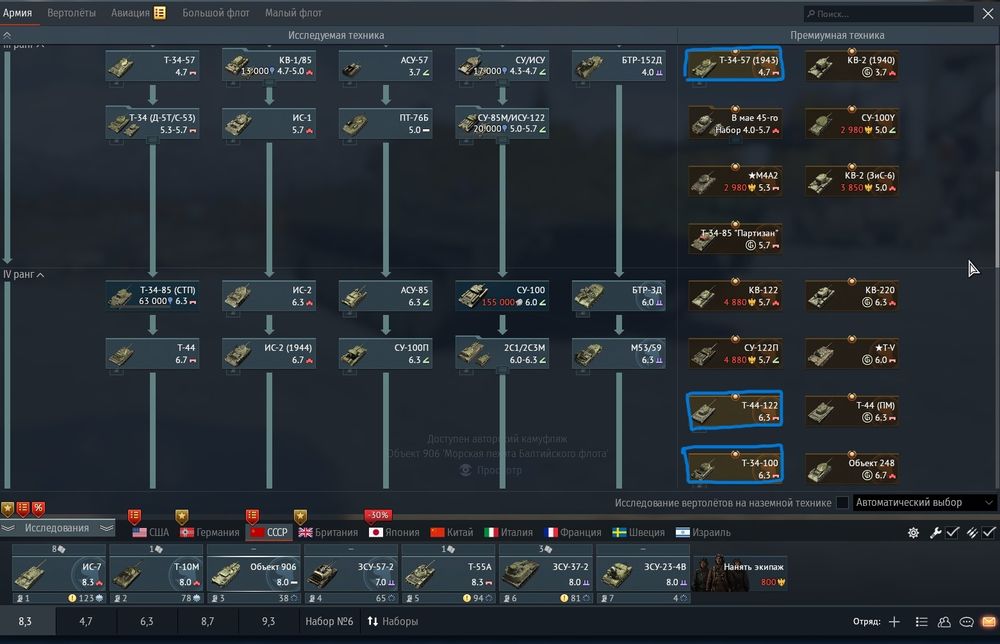Image resolution: width=1000 pixels, height=644 pixels.
Task: Select the АСУ-57 tank destroyer card
Action: (x=386, y=66)
